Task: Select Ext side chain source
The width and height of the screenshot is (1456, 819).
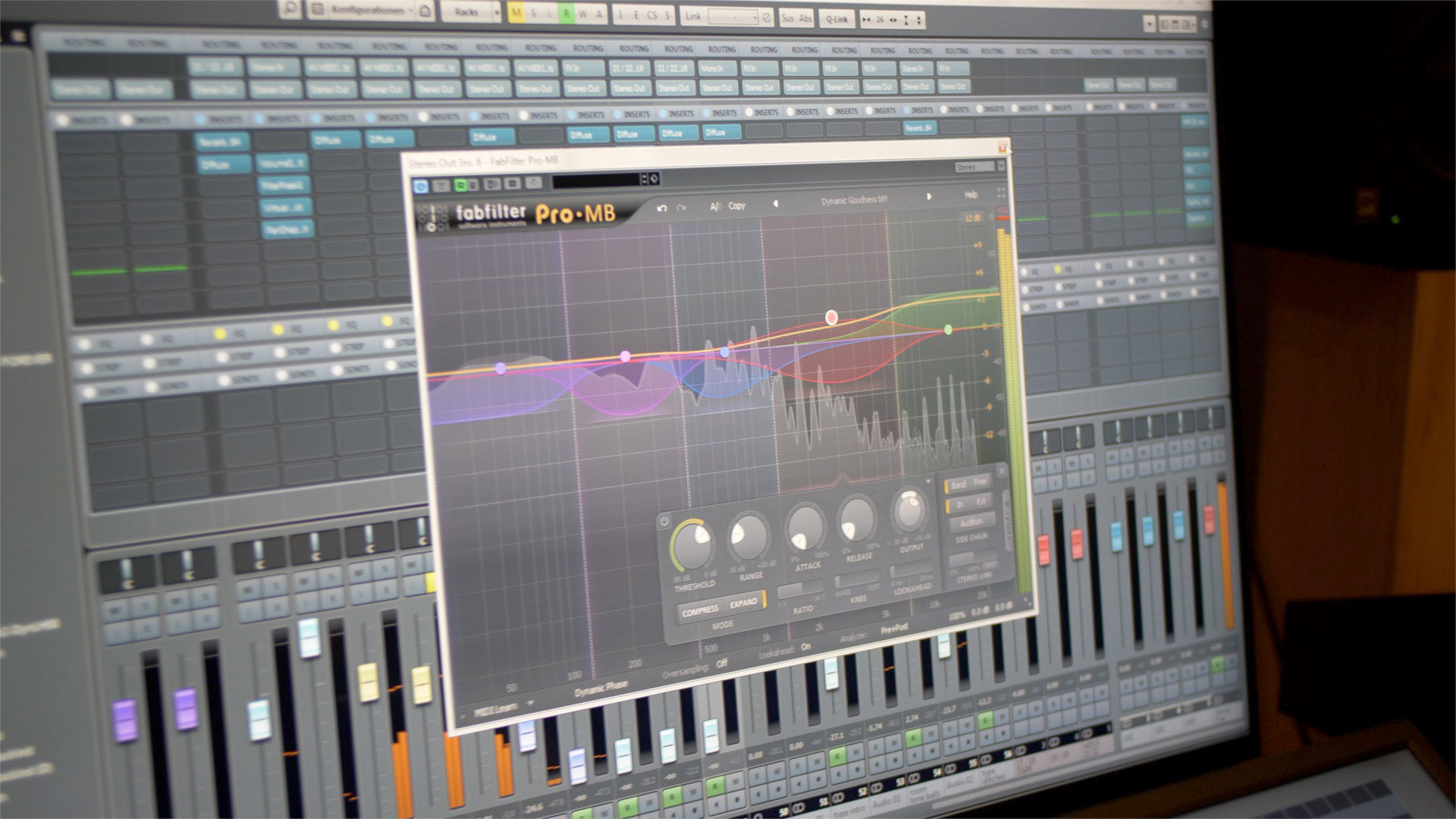Action: click(981, 500)
